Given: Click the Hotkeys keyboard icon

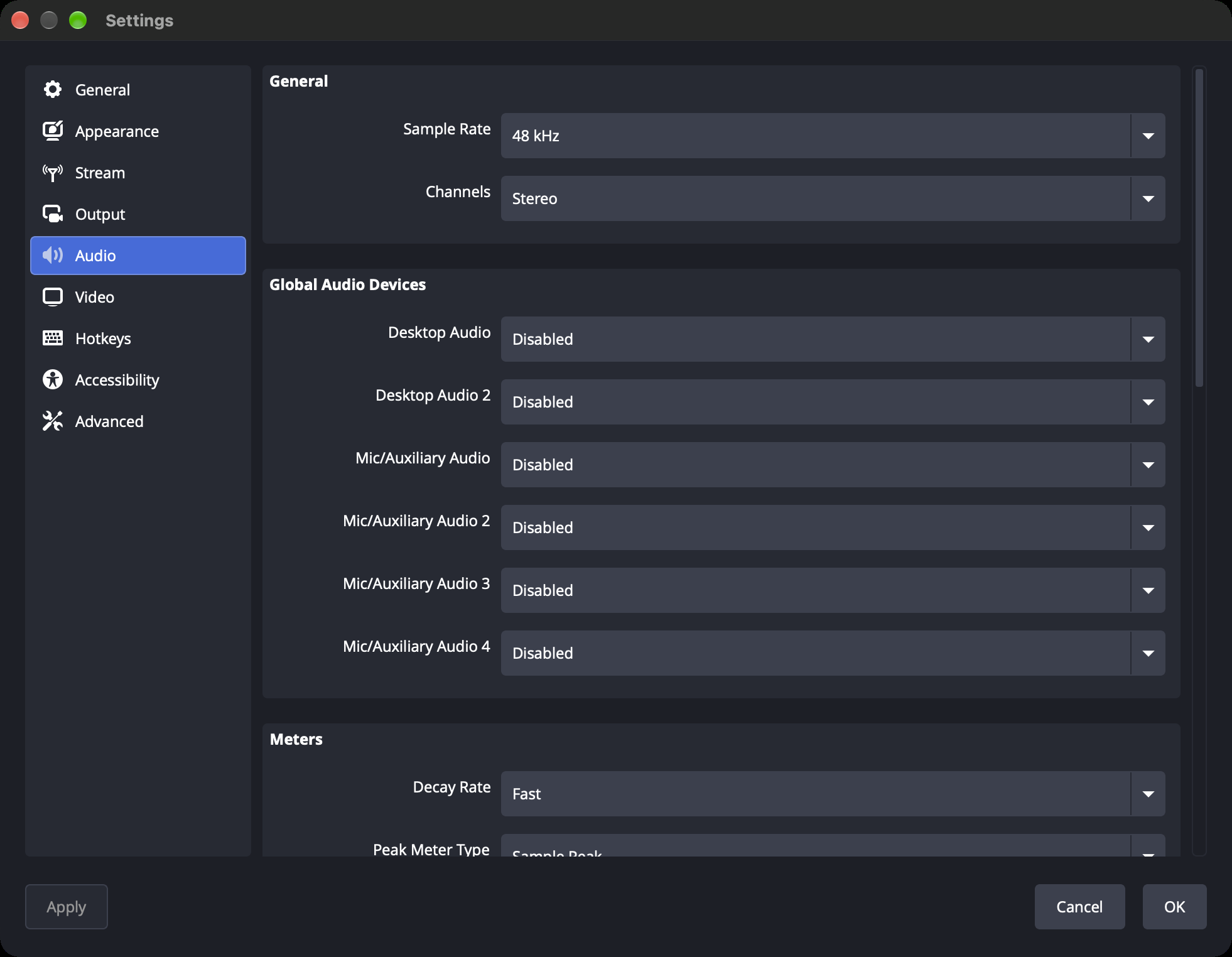Looking at the screenshot, I should pos(53,338).
